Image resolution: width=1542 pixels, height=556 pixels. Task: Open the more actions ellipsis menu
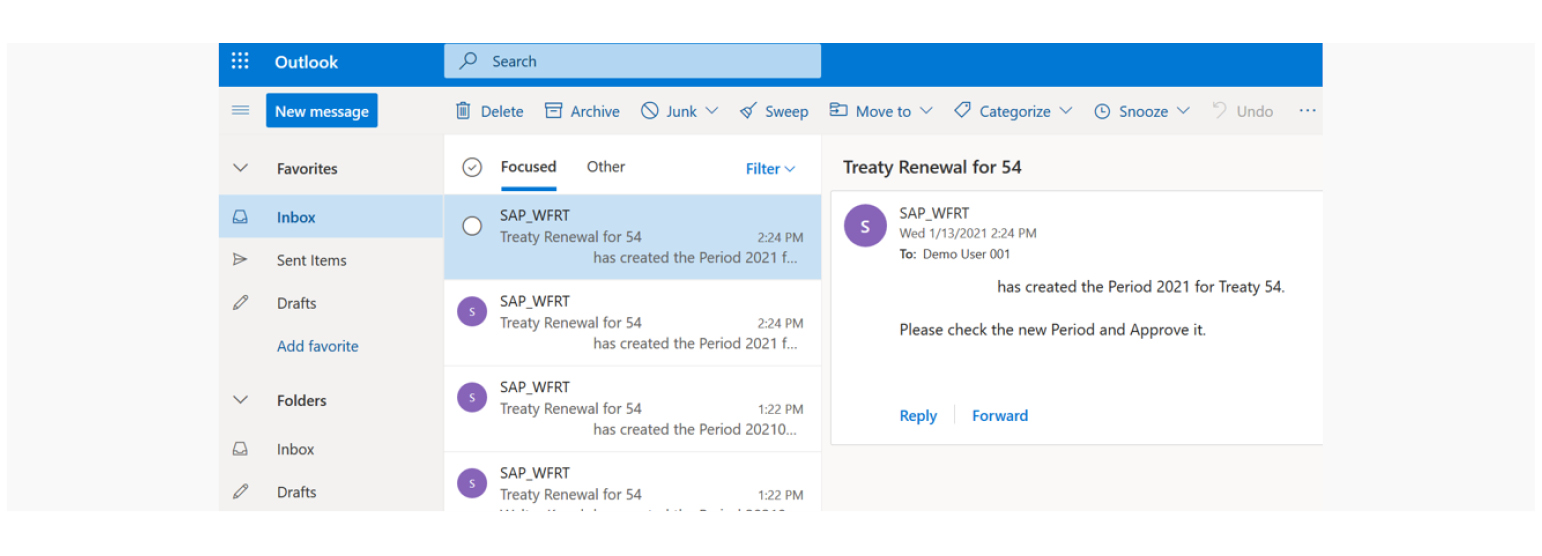(x=1307, y=111)
